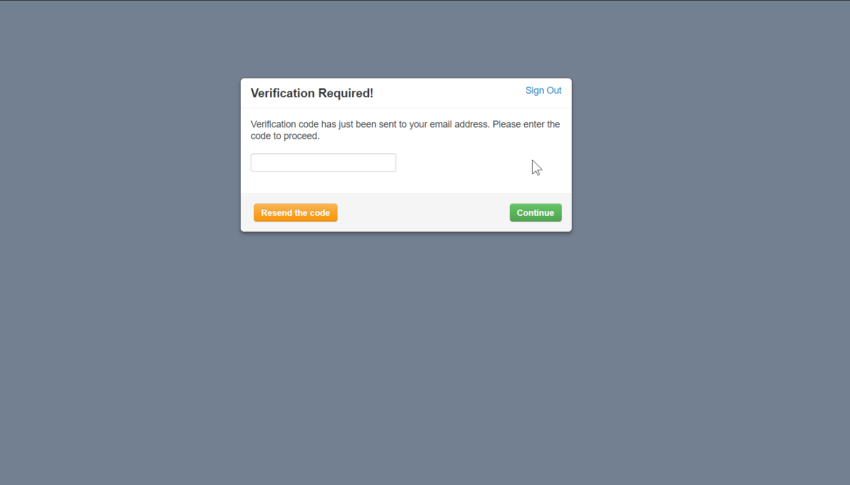Click the orange Resend the code button

[295, 212]
